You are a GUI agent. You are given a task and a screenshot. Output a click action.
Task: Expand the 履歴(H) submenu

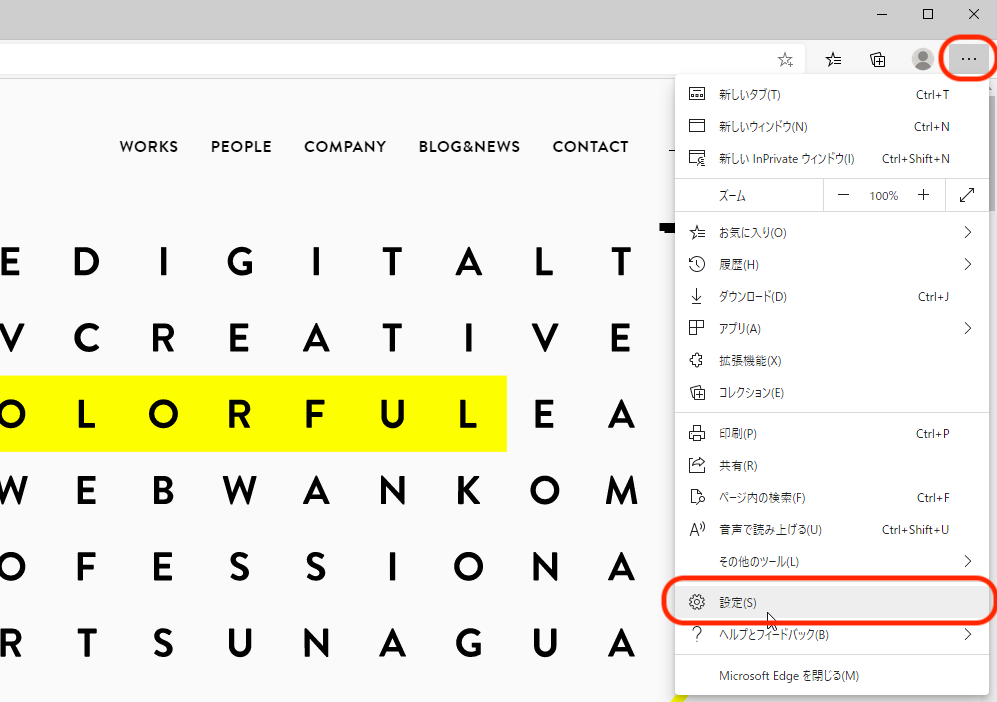click(x=967, y=265)
